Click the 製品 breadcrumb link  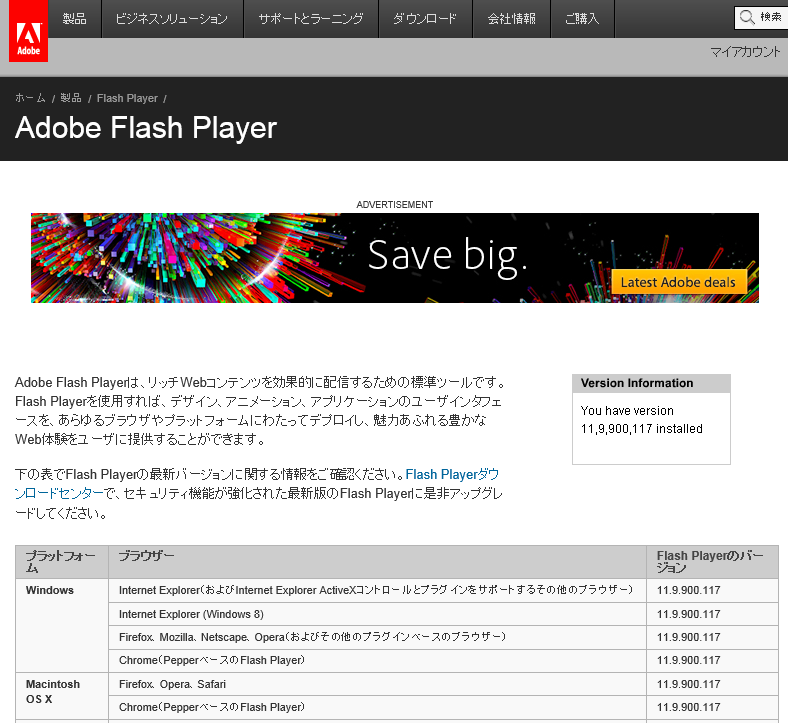coord(71,98)
